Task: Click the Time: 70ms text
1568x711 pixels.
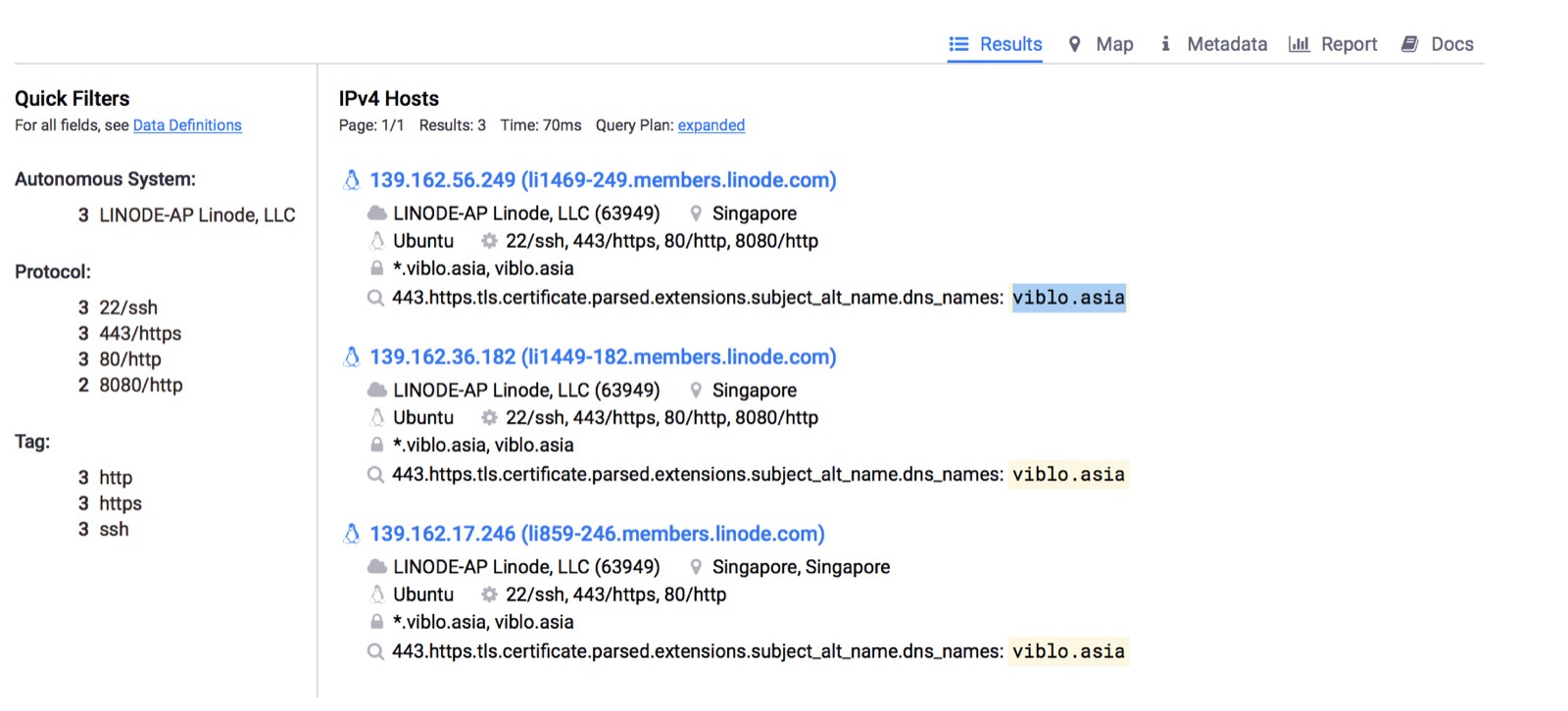Action: pos(541,125)
